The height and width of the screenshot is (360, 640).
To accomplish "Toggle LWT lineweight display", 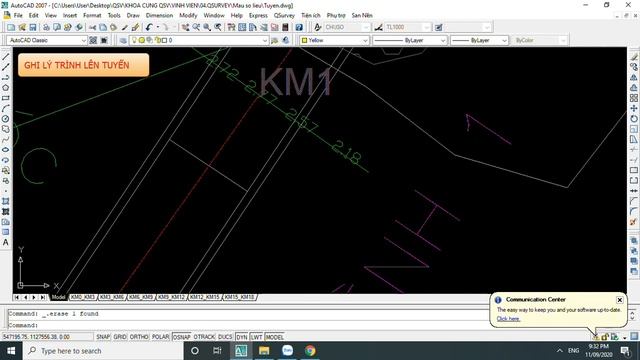I will [256, 337].
